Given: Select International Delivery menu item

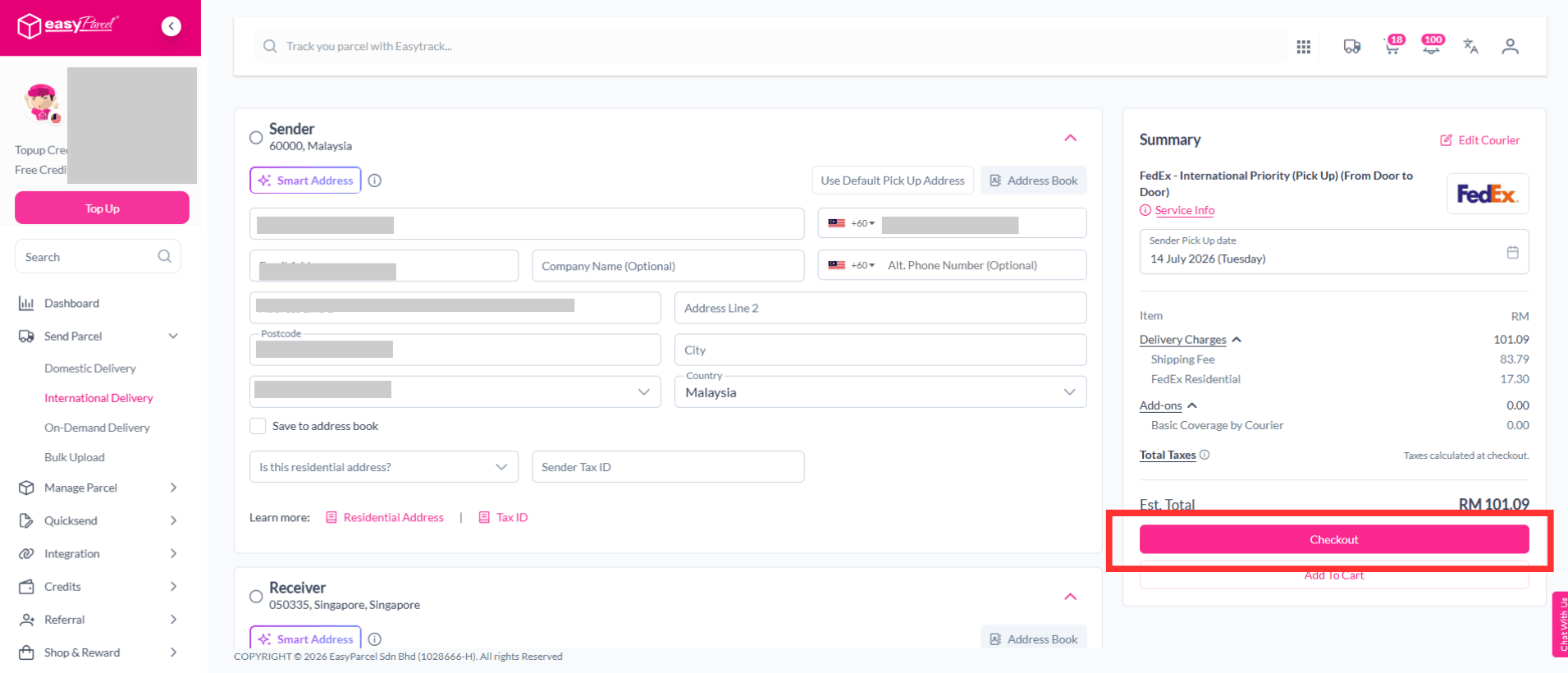Looking at the screenshot, I should pos(98,398).
